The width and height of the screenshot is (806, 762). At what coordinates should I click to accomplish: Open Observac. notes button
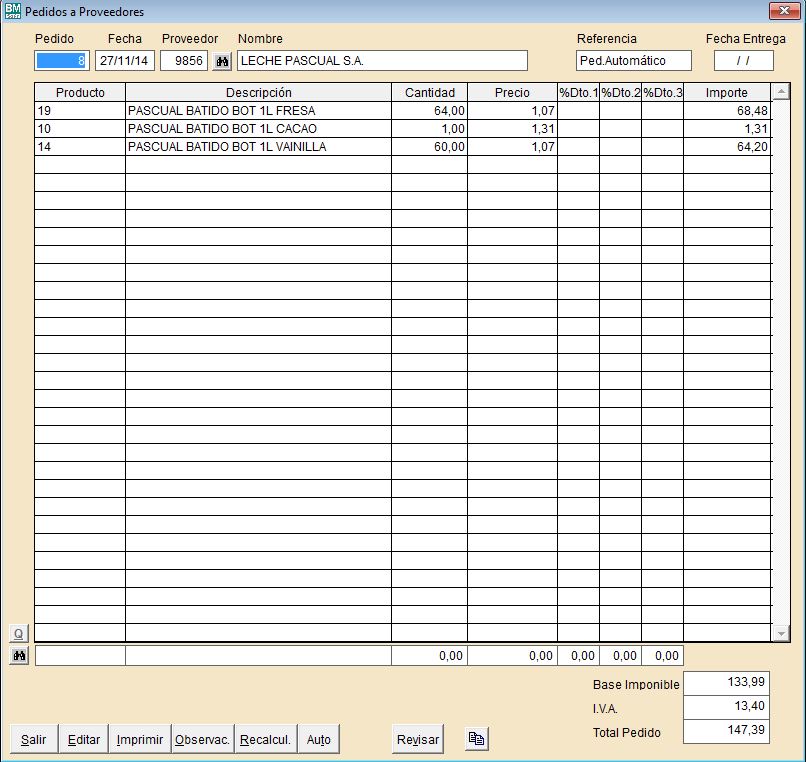(203, 739)
